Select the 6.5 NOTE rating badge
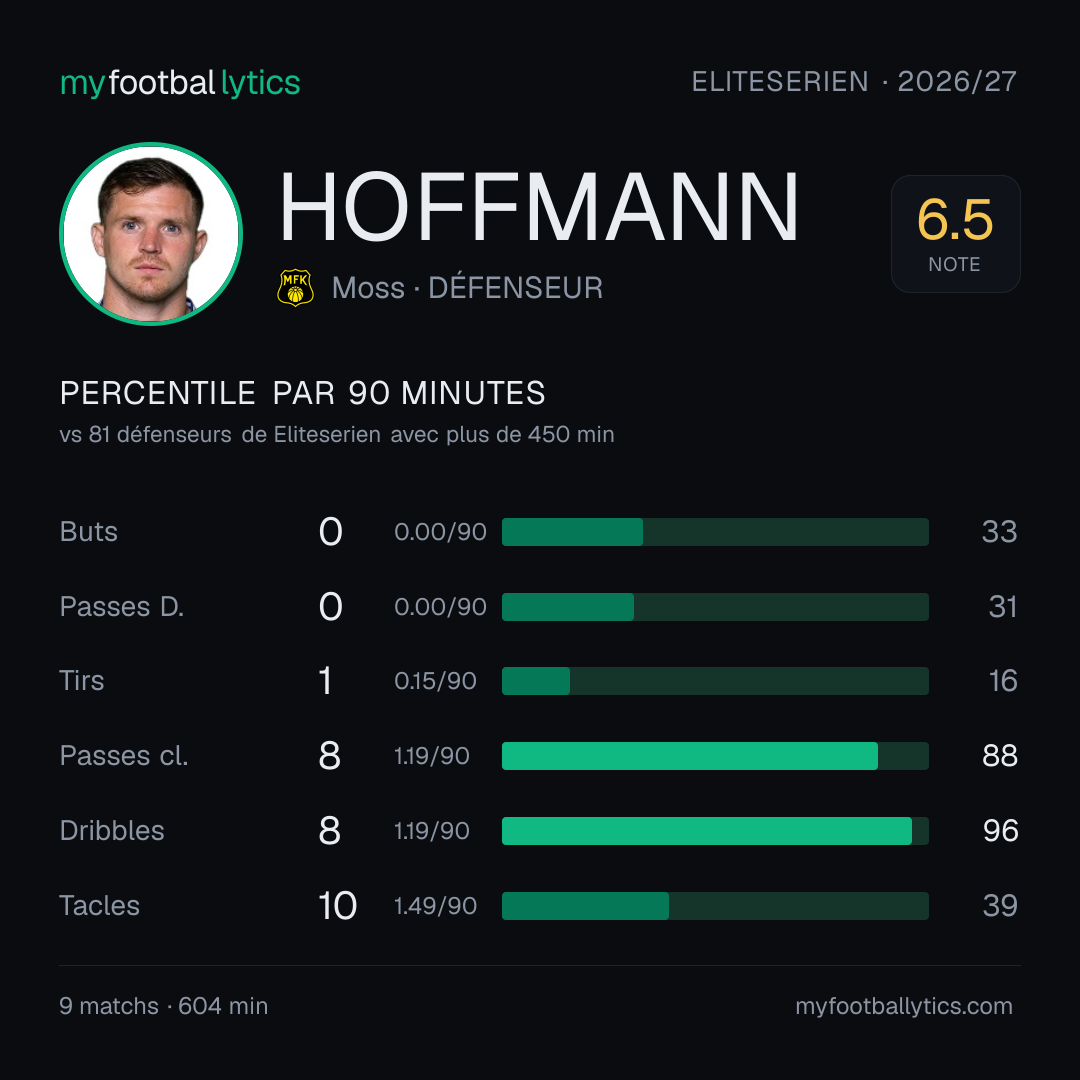1080x1080 pixels. tap(955, 233)
